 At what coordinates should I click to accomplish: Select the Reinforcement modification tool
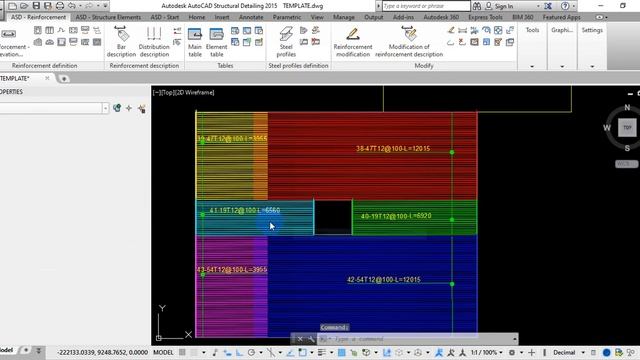click(353, 42)
